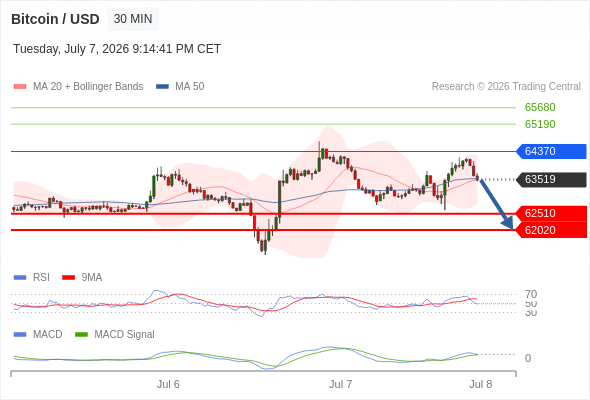Click the blue 64370 pivot price tag

(551, 151)
